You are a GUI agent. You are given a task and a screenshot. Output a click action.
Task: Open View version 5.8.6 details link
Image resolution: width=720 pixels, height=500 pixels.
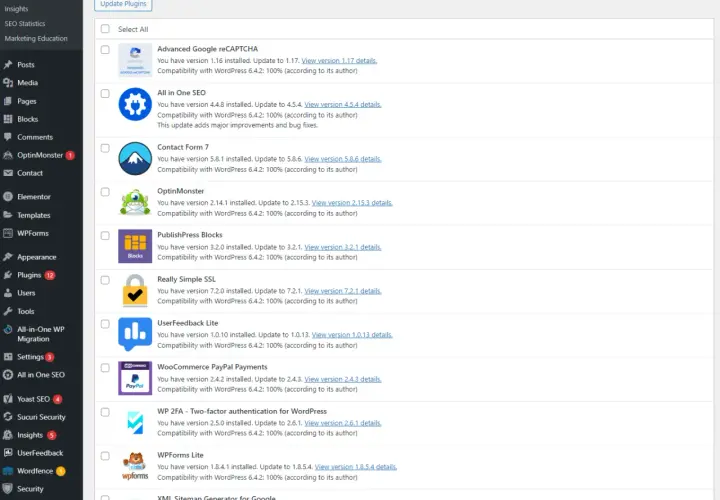[x=343, y=159]
